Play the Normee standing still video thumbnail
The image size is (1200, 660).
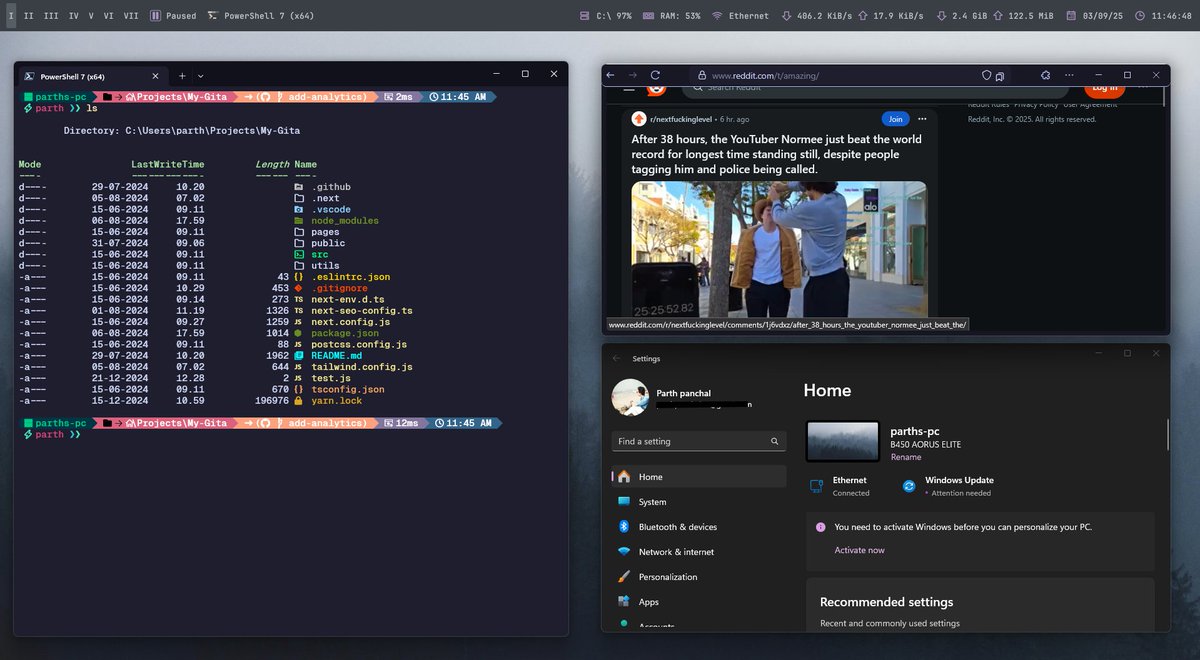click(779, 250)
